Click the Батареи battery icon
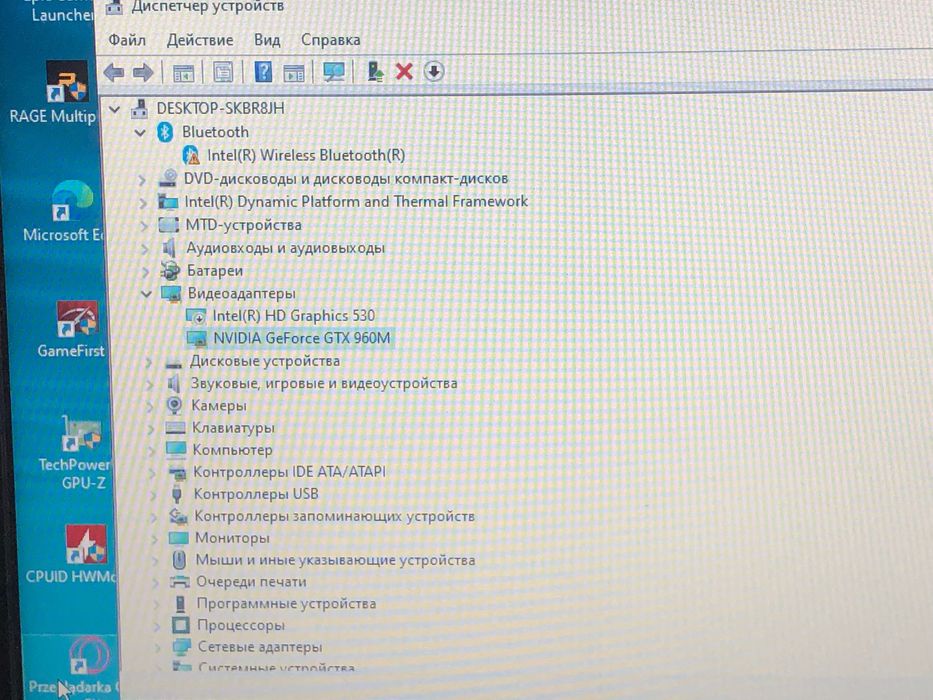The image size is (933, 700). [170, 271]
